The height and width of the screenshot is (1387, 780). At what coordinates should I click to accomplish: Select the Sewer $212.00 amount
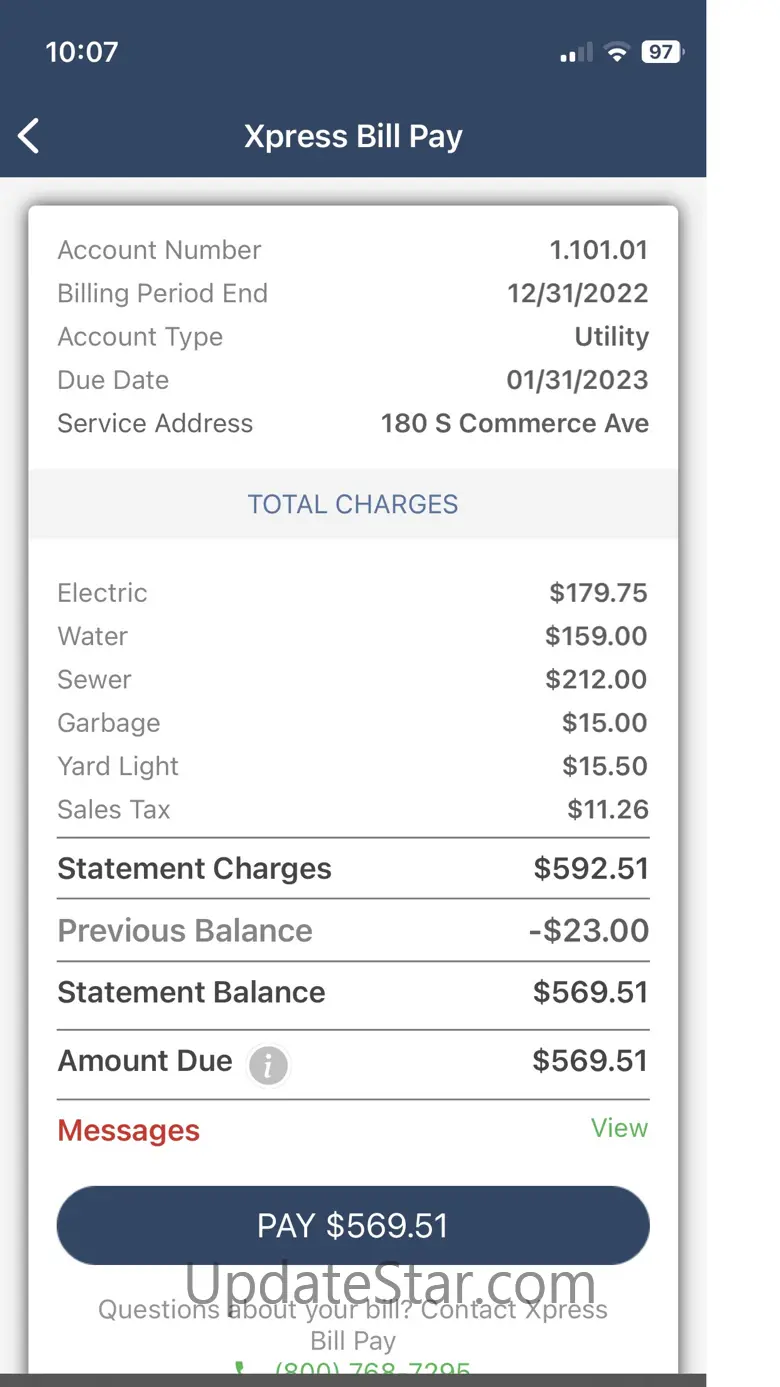pyautogui.click(x=596, y=680)
